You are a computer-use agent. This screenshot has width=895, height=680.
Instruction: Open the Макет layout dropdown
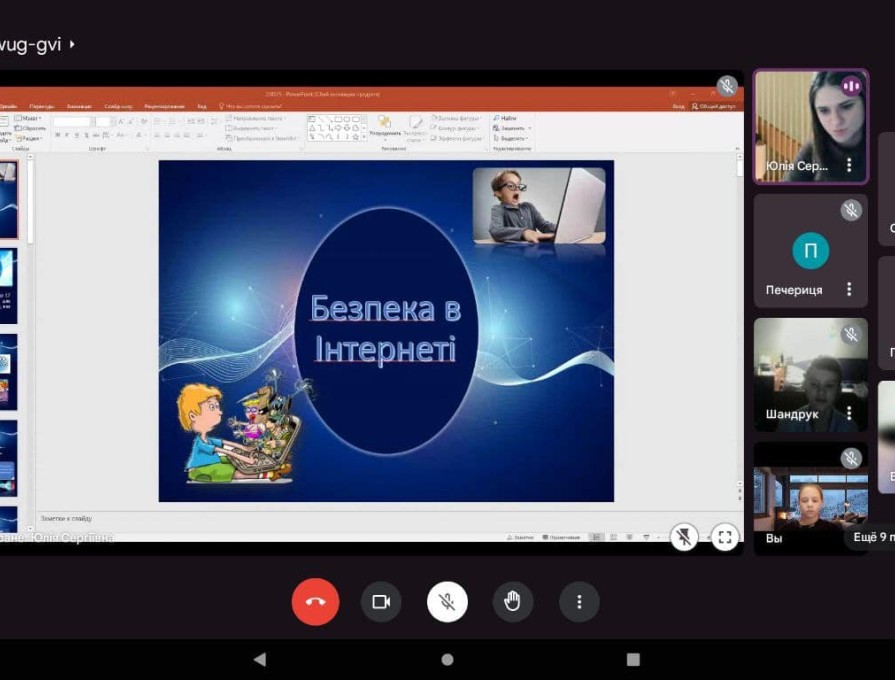[29, 118]
